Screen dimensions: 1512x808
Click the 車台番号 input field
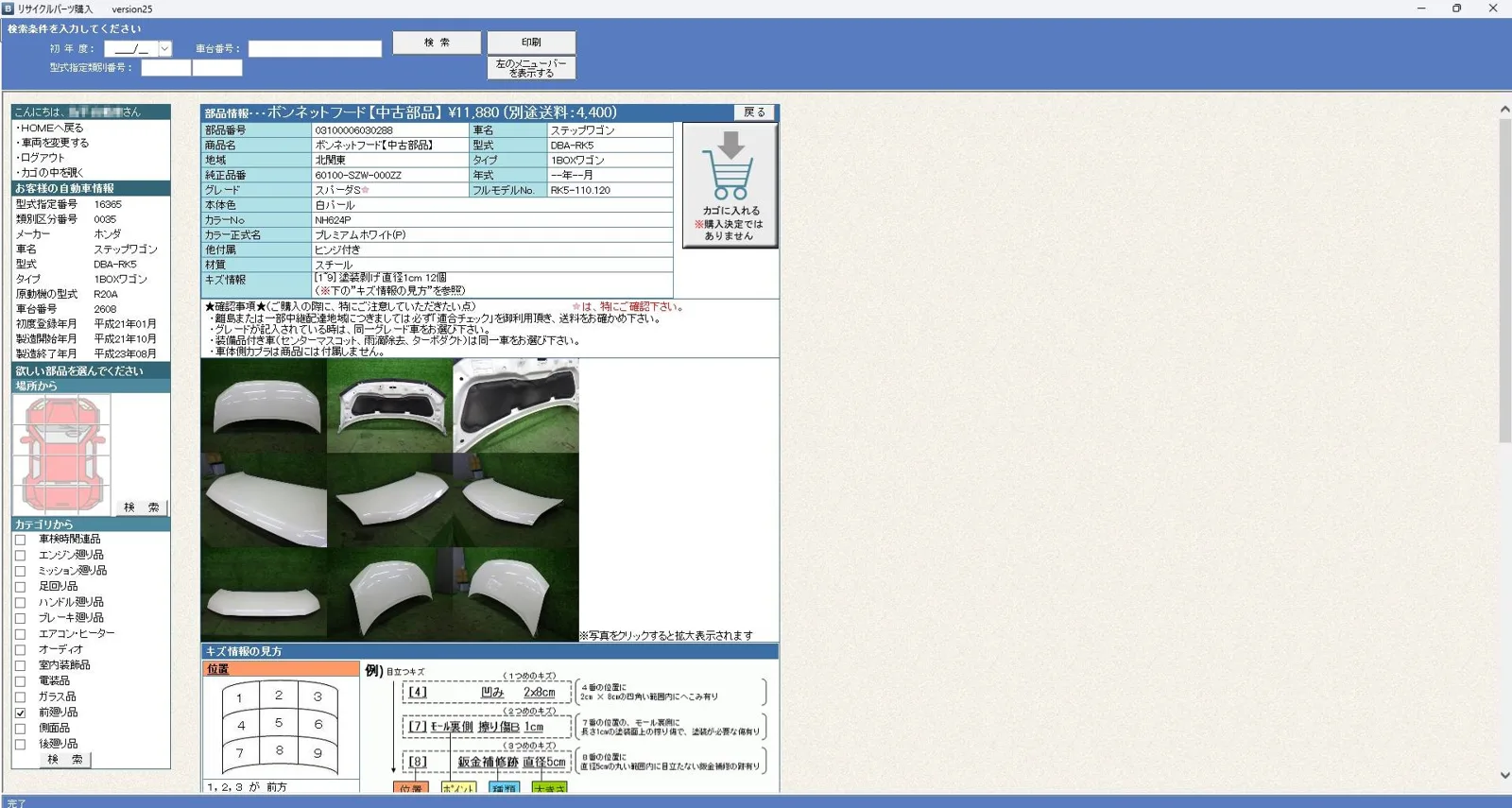[315, 48]
